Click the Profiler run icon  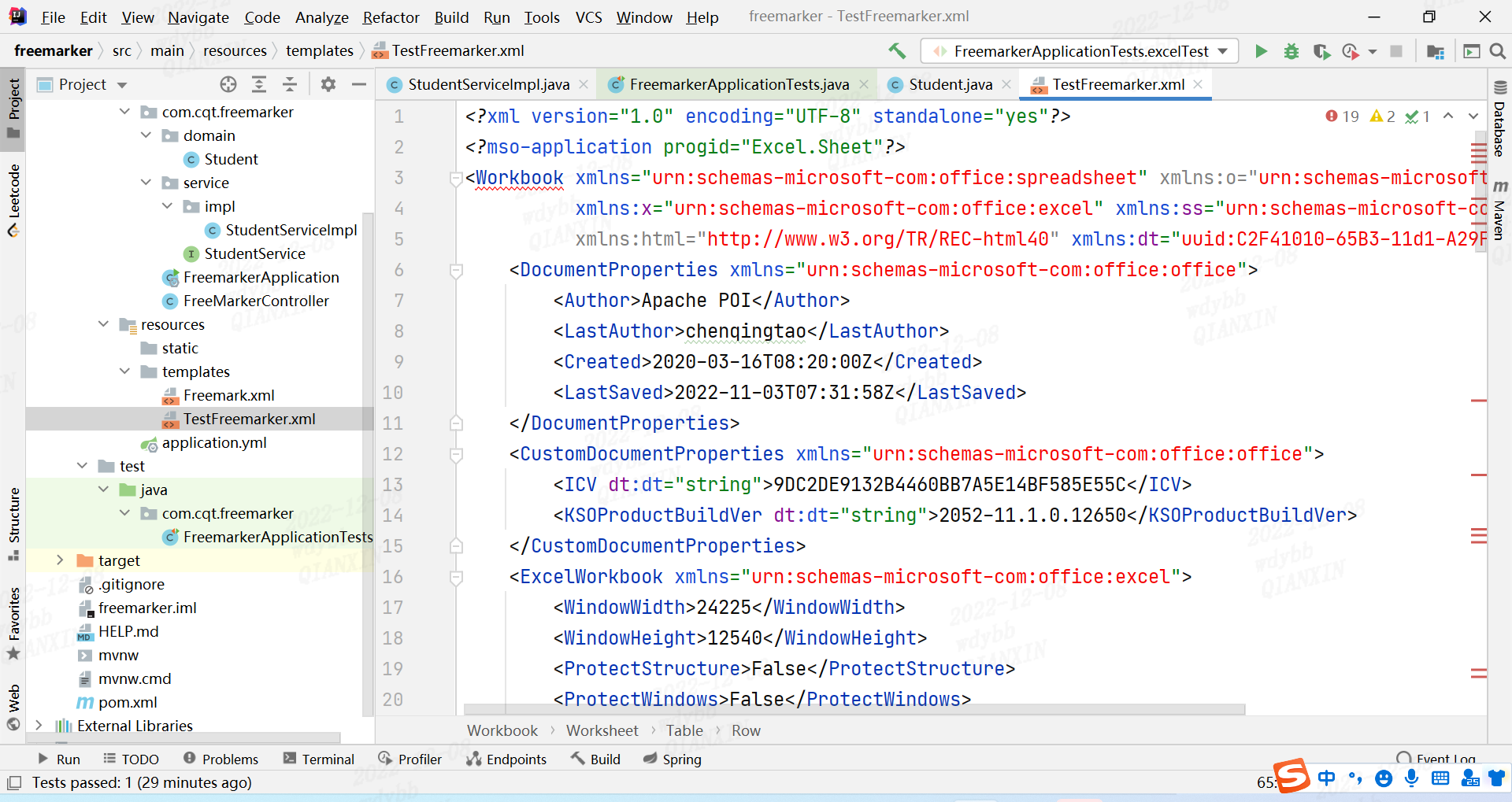1351,51
